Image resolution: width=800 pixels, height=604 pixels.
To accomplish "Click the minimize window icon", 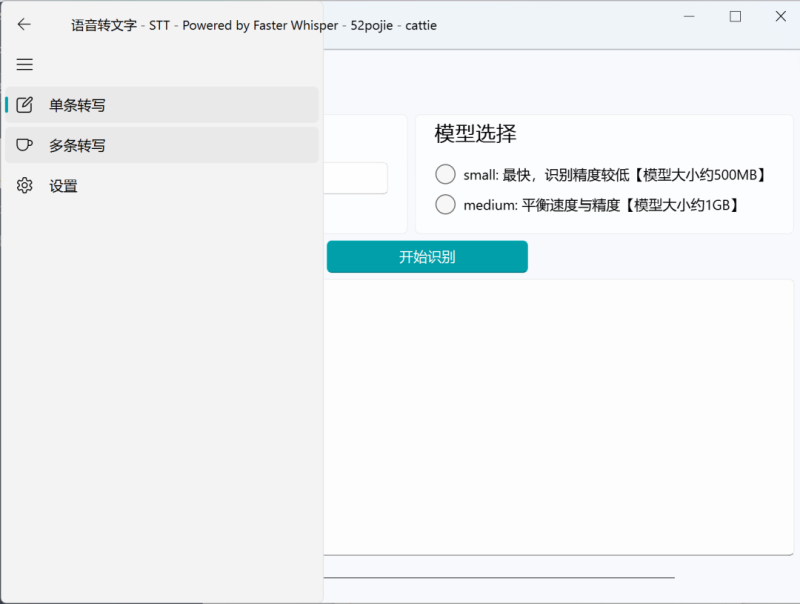I will point(689,16).
